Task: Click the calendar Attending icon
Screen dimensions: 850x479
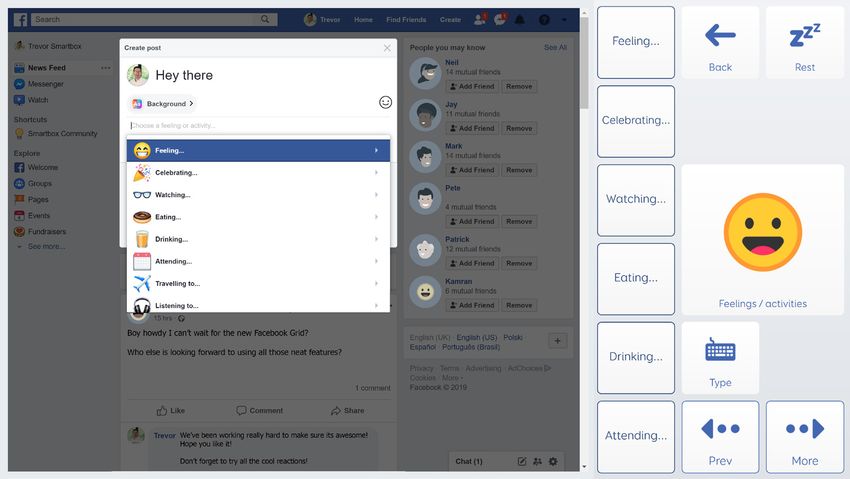Action: click(142, 262)
